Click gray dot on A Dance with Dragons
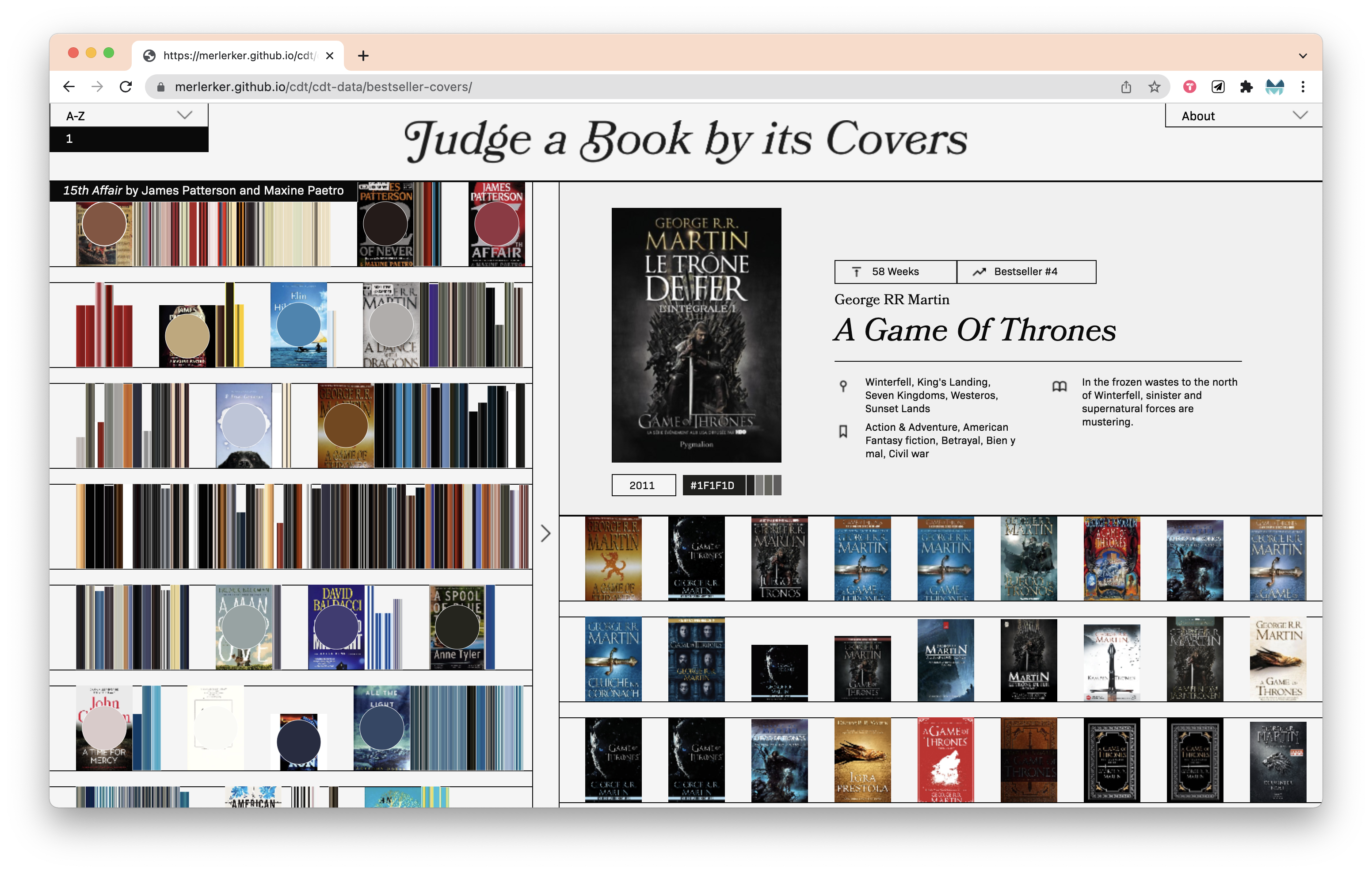 391,325
